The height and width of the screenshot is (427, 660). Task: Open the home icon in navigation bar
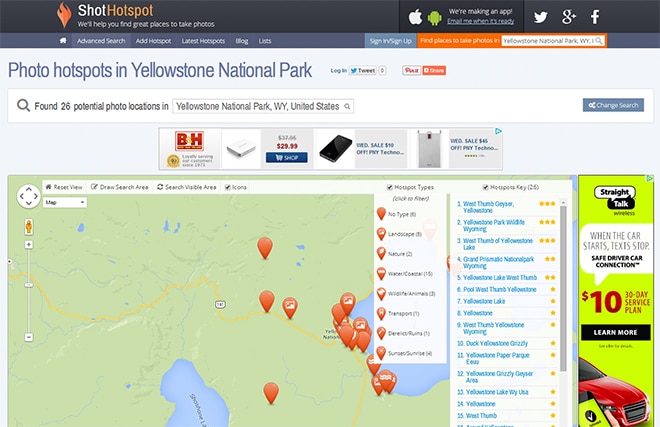63,40
